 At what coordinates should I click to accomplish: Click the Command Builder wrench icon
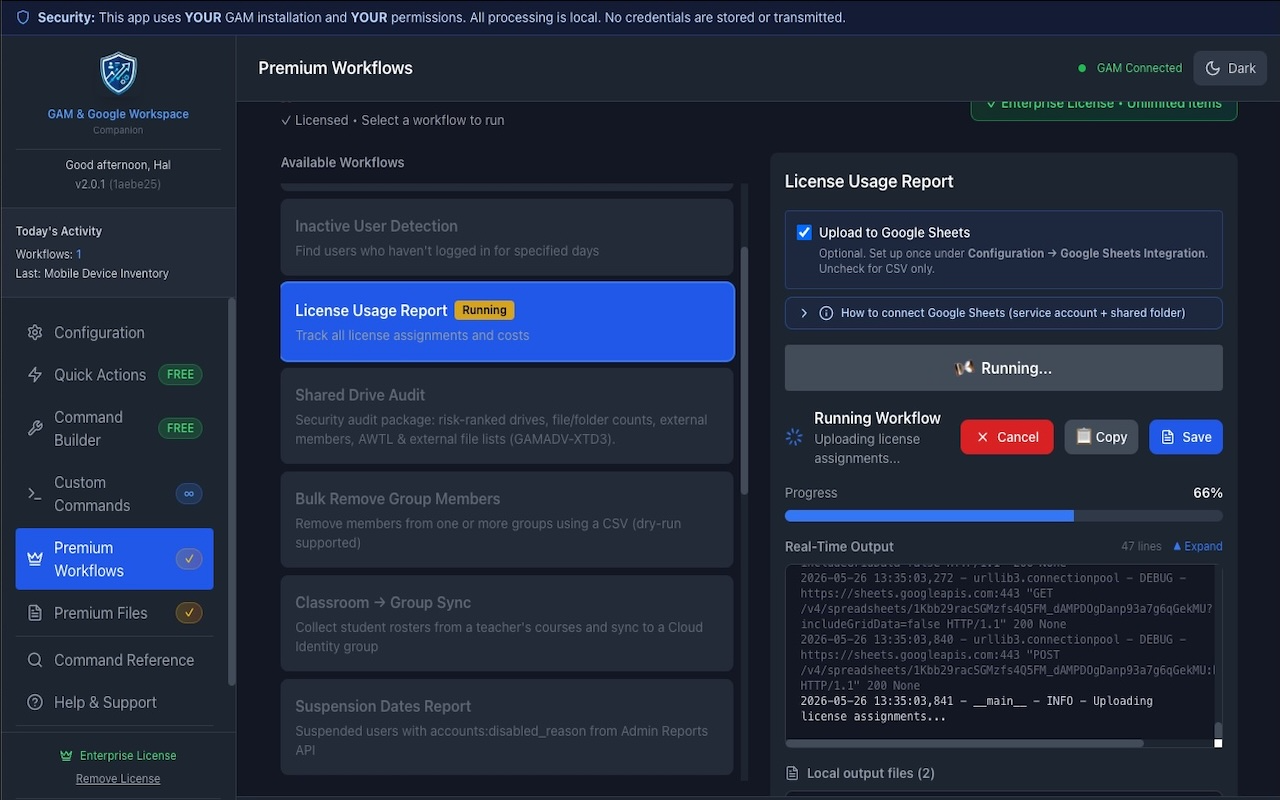click(x=35, y=428)
